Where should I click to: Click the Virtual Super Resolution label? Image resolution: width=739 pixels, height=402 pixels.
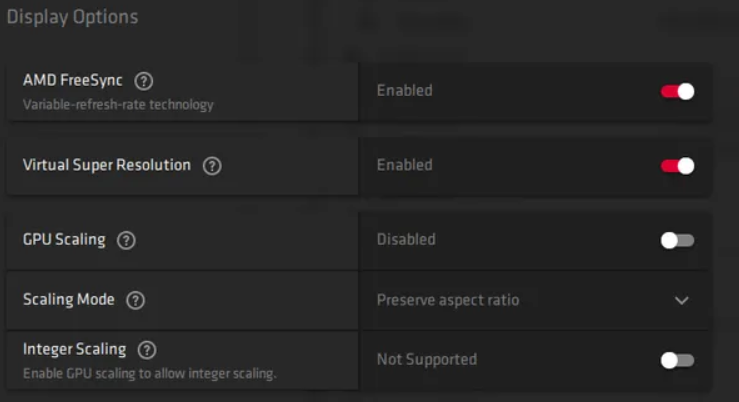point(107,165)
